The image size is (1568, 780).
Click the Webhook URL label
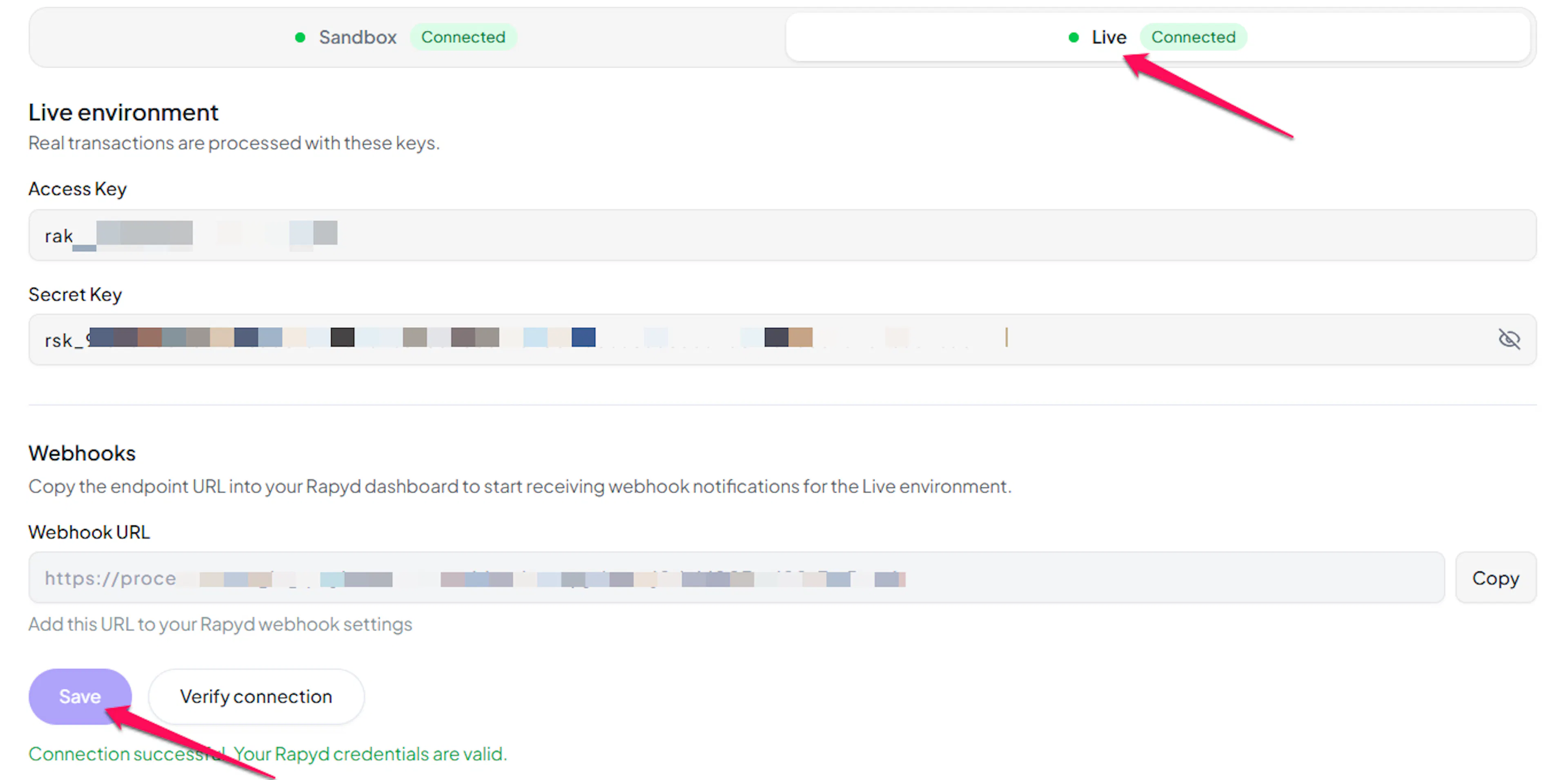pos(89,533)
